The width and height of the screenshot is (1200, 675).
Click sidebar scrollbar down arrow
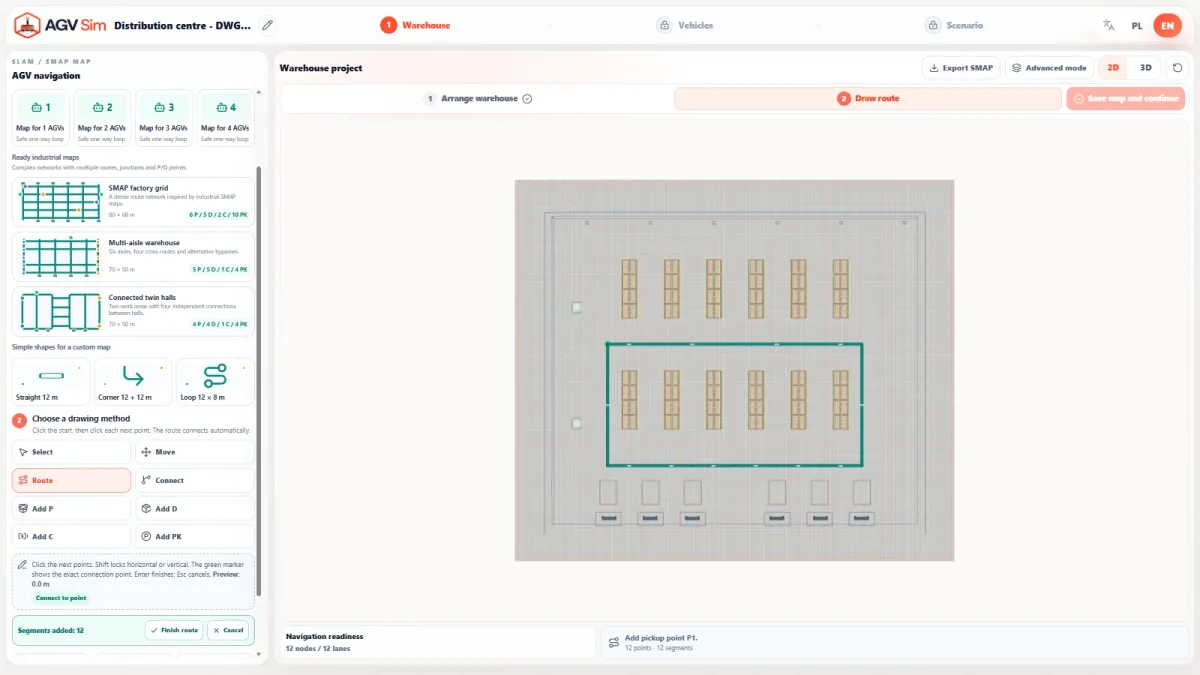click(259, 656)
